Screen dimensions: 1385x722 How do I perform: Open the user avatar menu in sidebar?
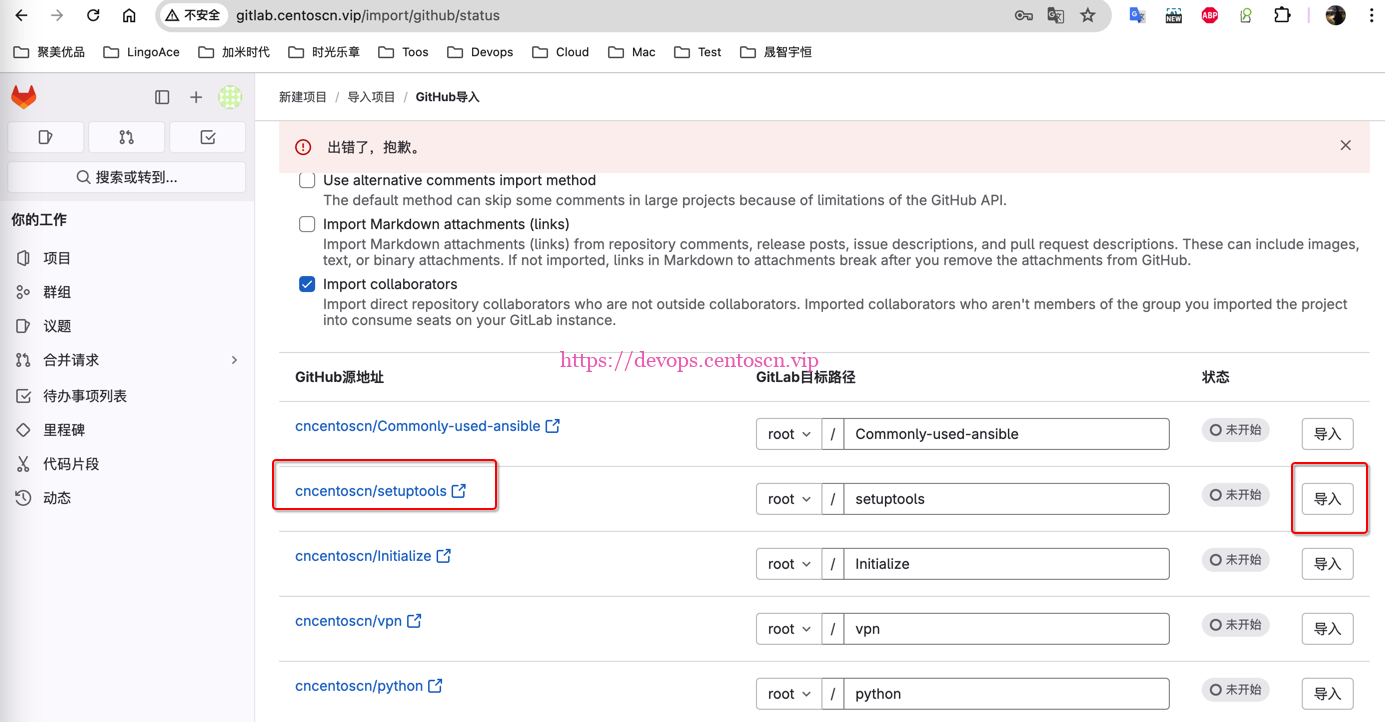click(x=230, y=97)
